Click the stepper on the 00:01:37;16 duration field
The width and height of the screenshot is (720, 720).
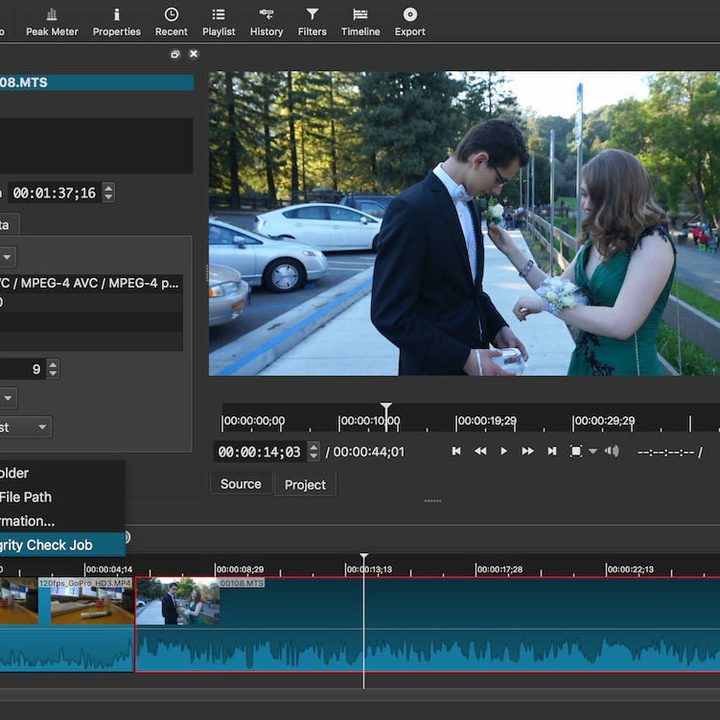[108, 192]
